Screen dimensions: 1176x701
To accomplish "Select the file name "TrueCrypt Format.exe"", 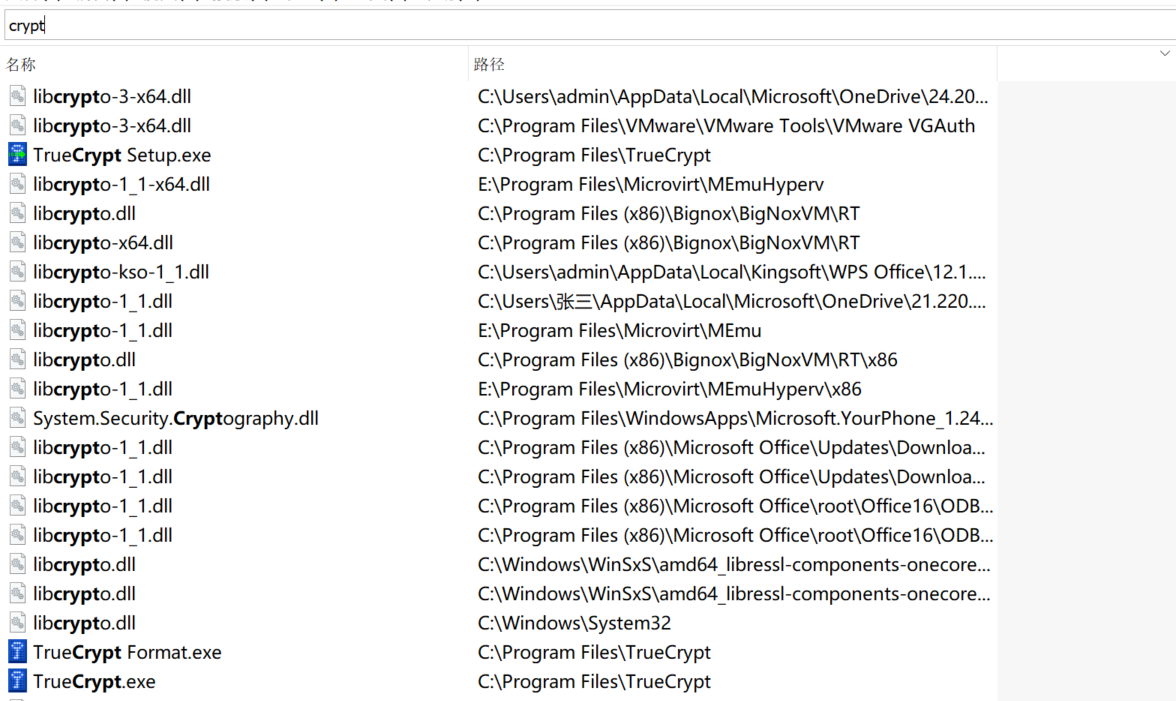I will pyautogui.click(x=127, y=652).
